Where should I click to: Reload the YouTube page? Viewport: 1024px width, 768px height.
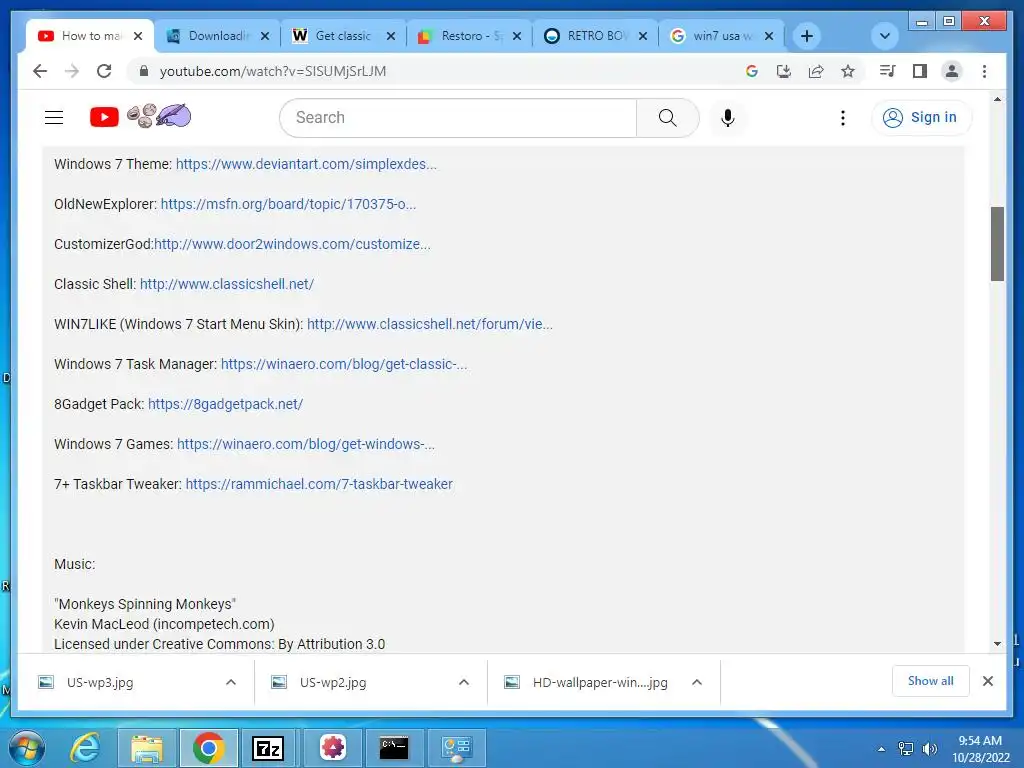point(104,71)
